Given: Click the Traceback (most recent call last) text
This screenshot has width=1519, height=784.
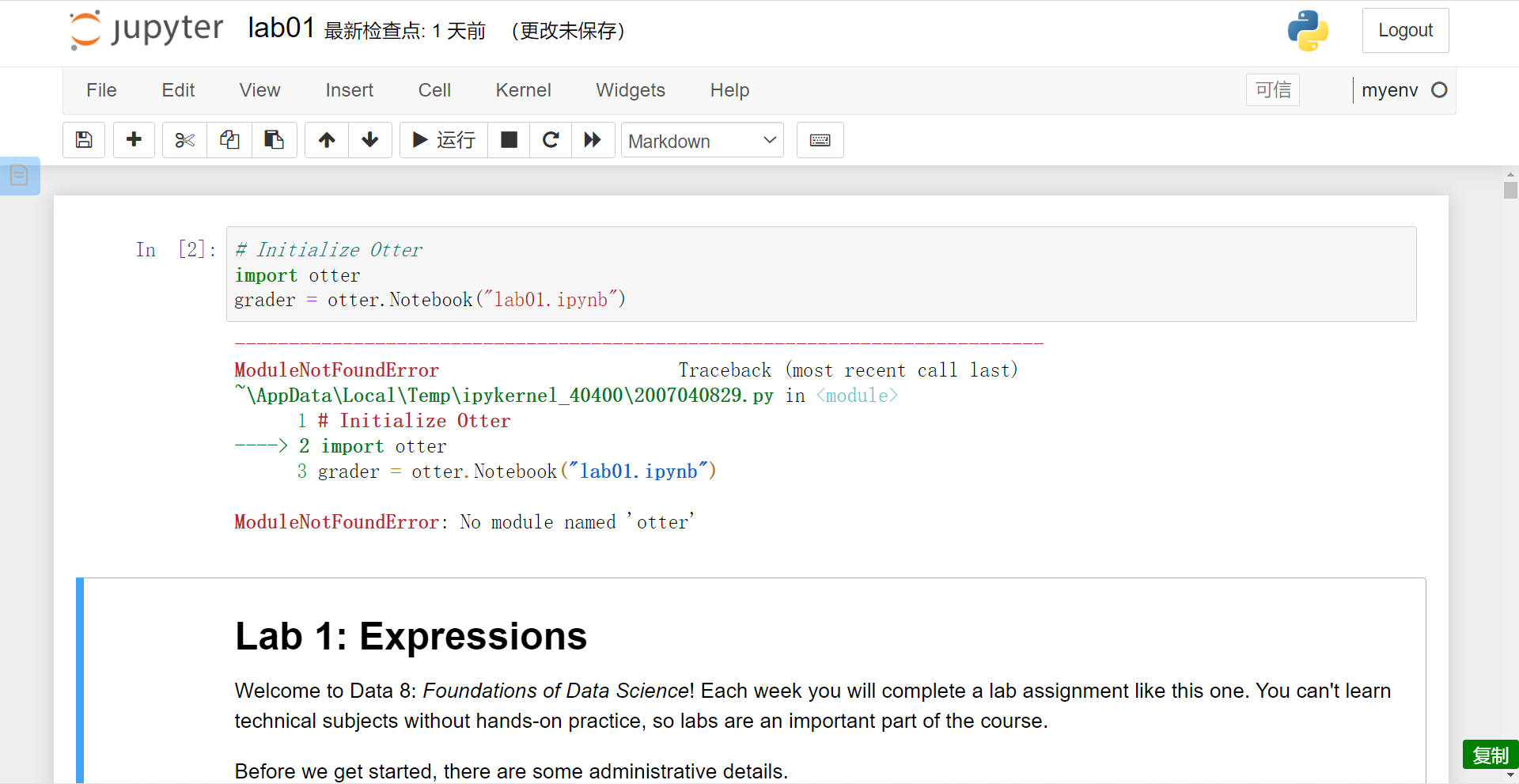Looking at the screenshot, I should tap(848, 370).
